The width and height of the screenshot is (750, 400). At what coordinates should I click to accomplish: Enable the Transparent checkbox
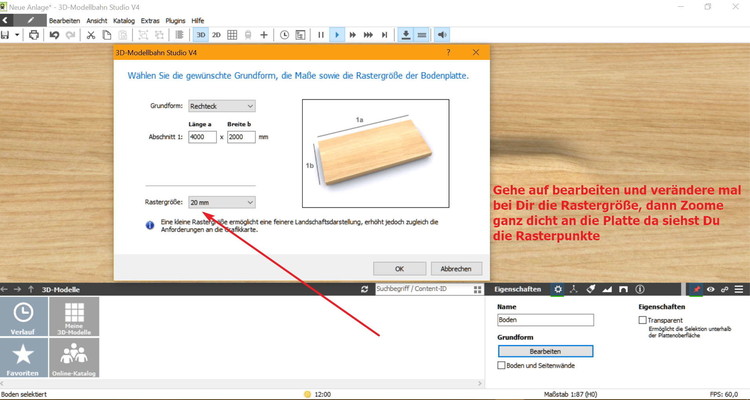click(x=642, y=320)
